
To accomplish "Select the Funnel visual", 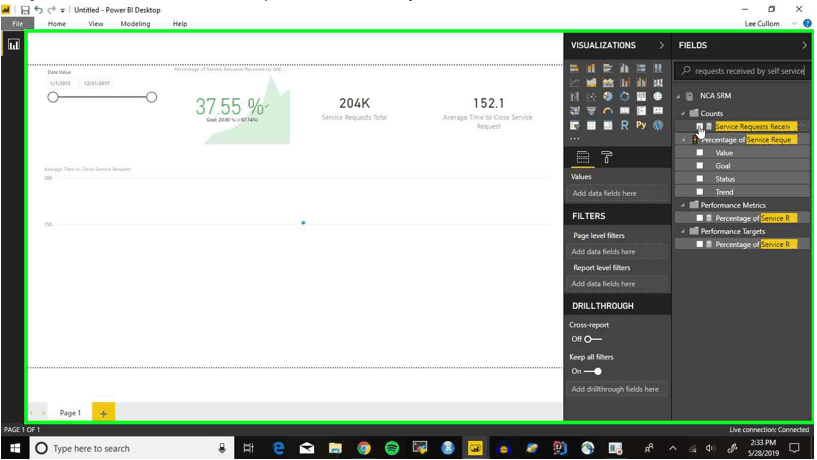I will 591,110.
